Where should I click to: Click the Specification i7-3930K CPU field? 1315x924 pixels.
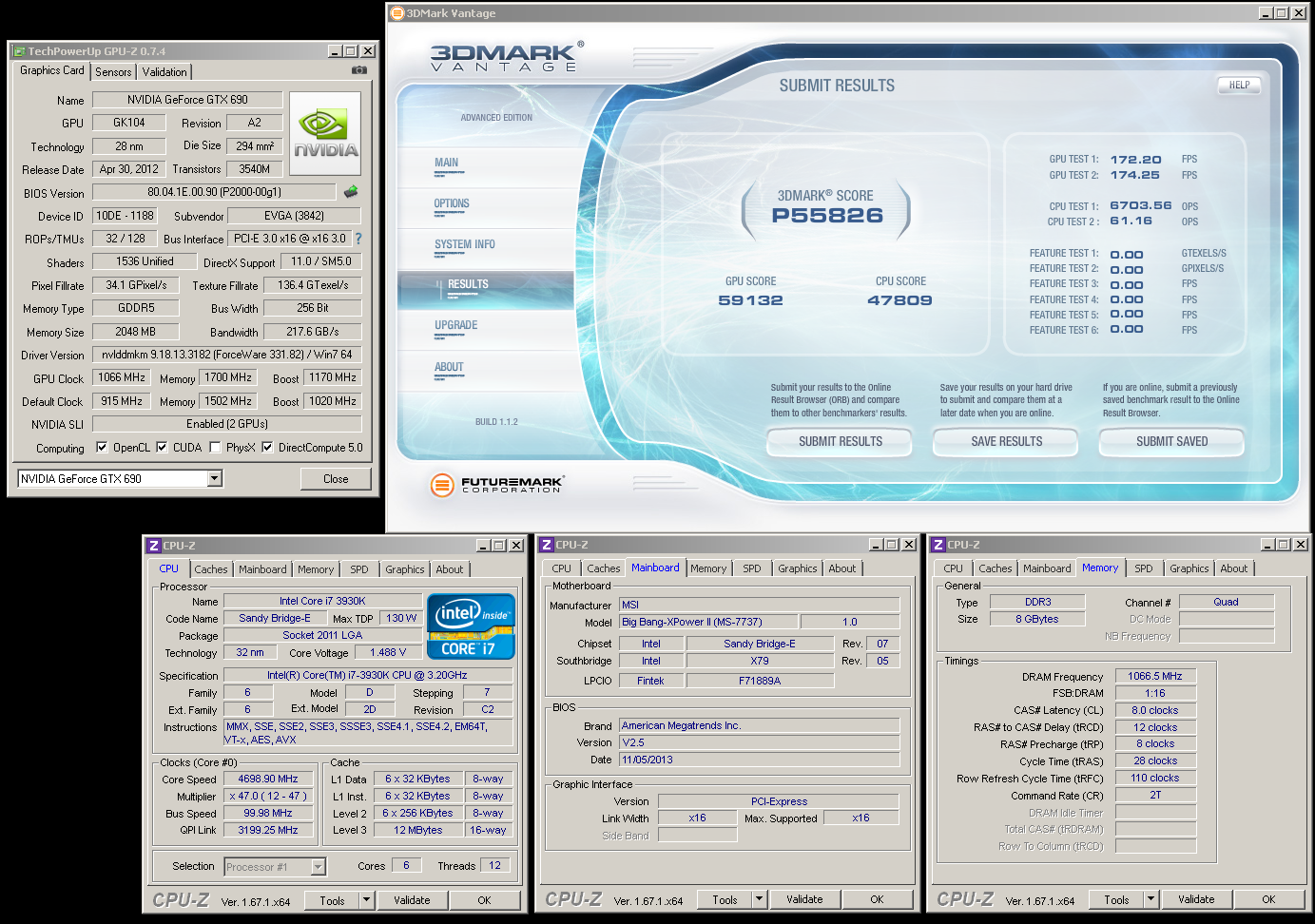point(367,675)
